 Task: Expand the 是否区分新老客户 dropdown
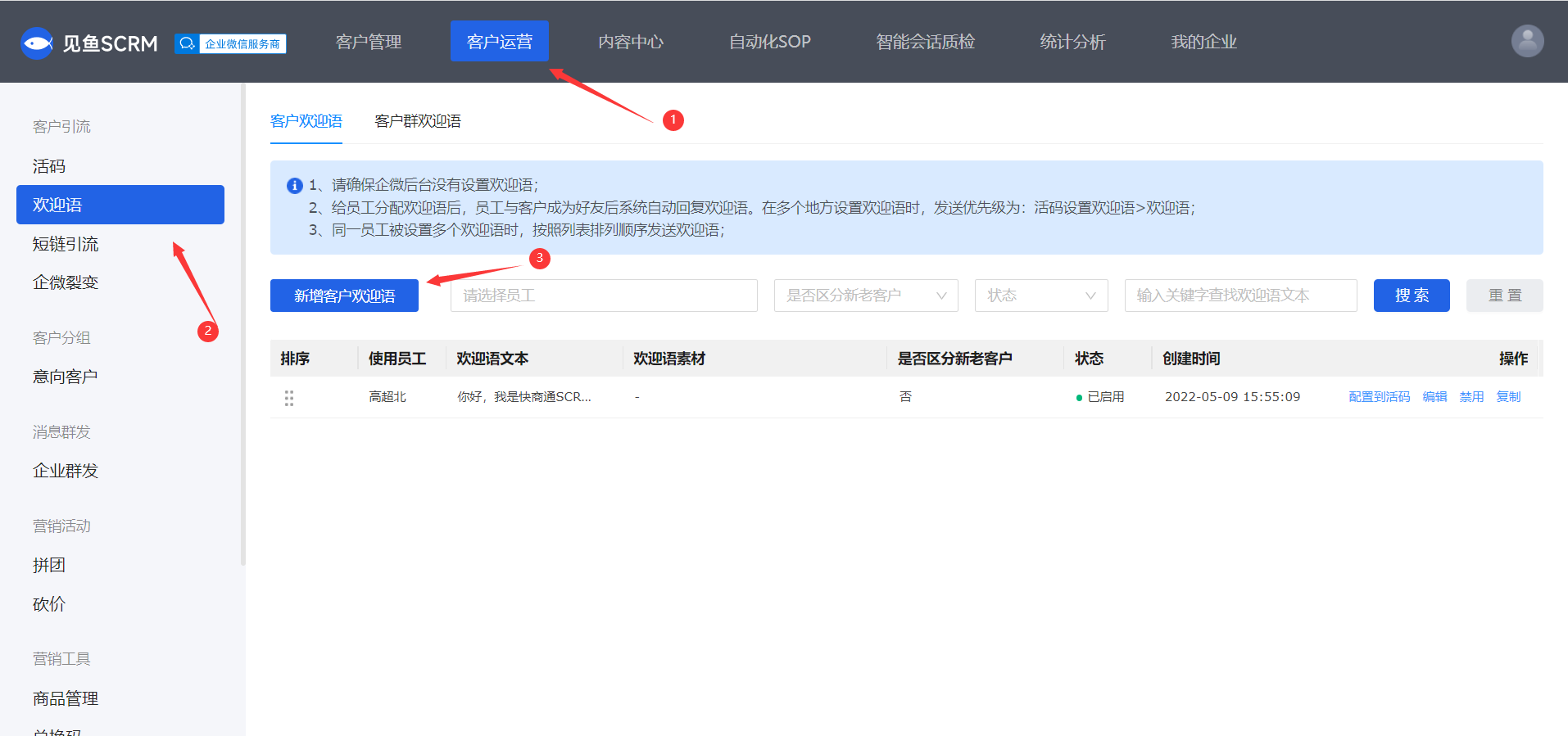point(866,296)
